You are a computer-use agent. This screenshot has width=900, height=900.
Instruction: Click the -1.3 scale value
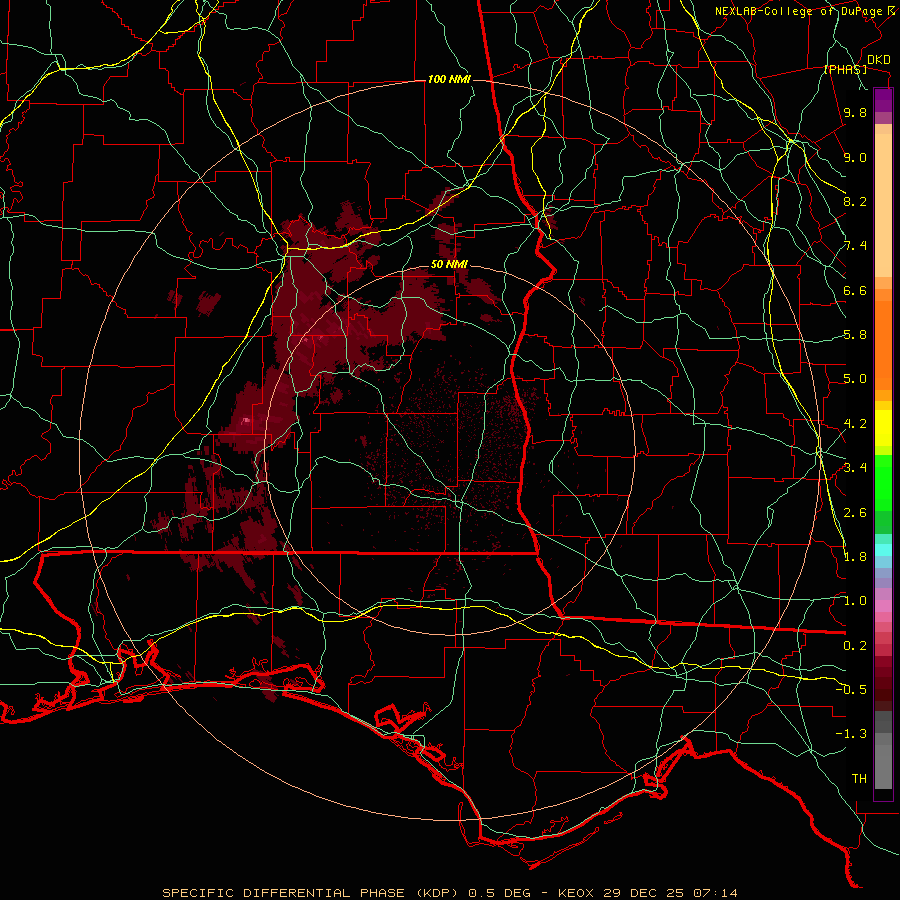point(851,735)
